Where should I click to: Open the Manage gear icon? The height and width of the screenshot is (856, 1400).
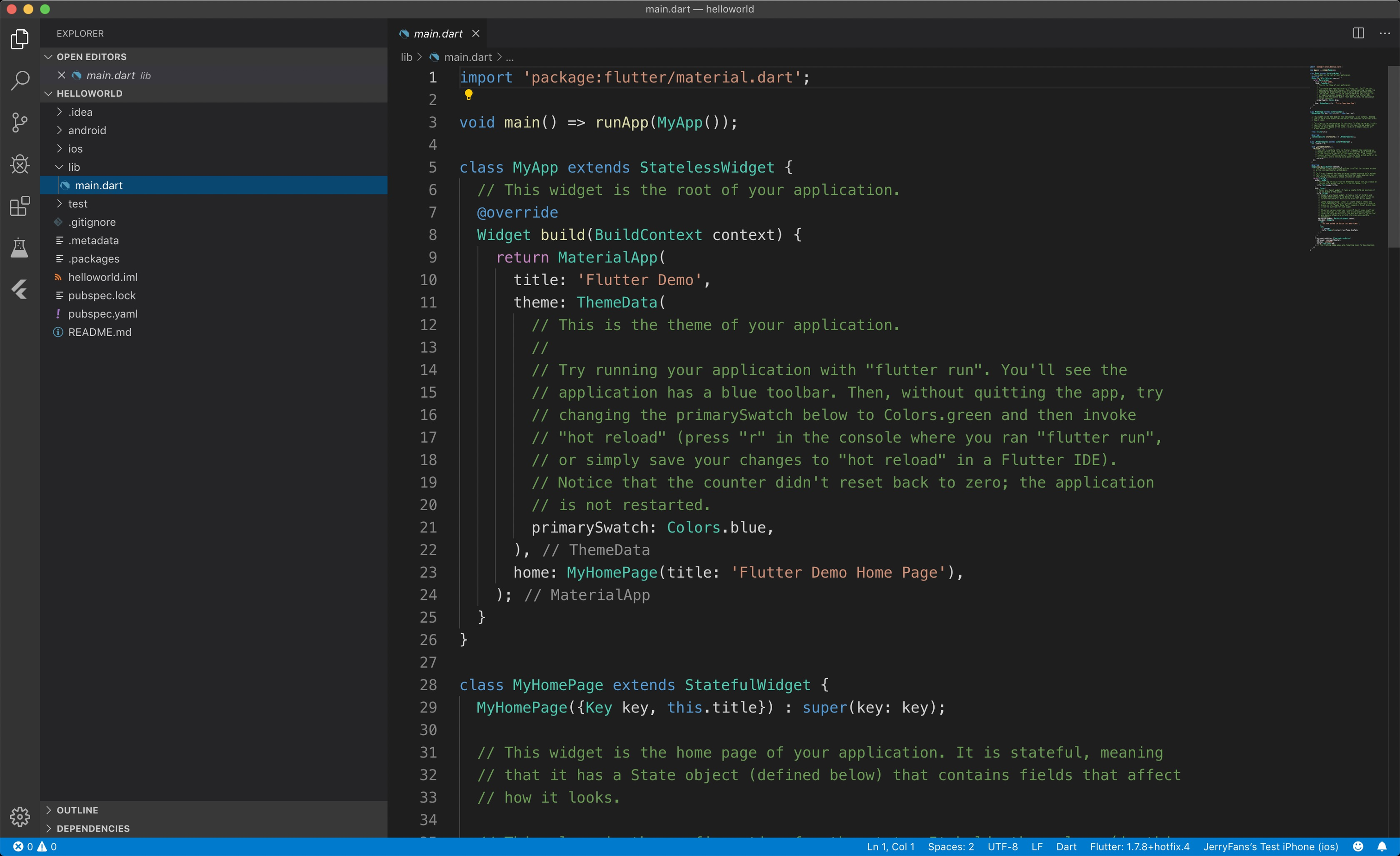[x=20, y=816]
